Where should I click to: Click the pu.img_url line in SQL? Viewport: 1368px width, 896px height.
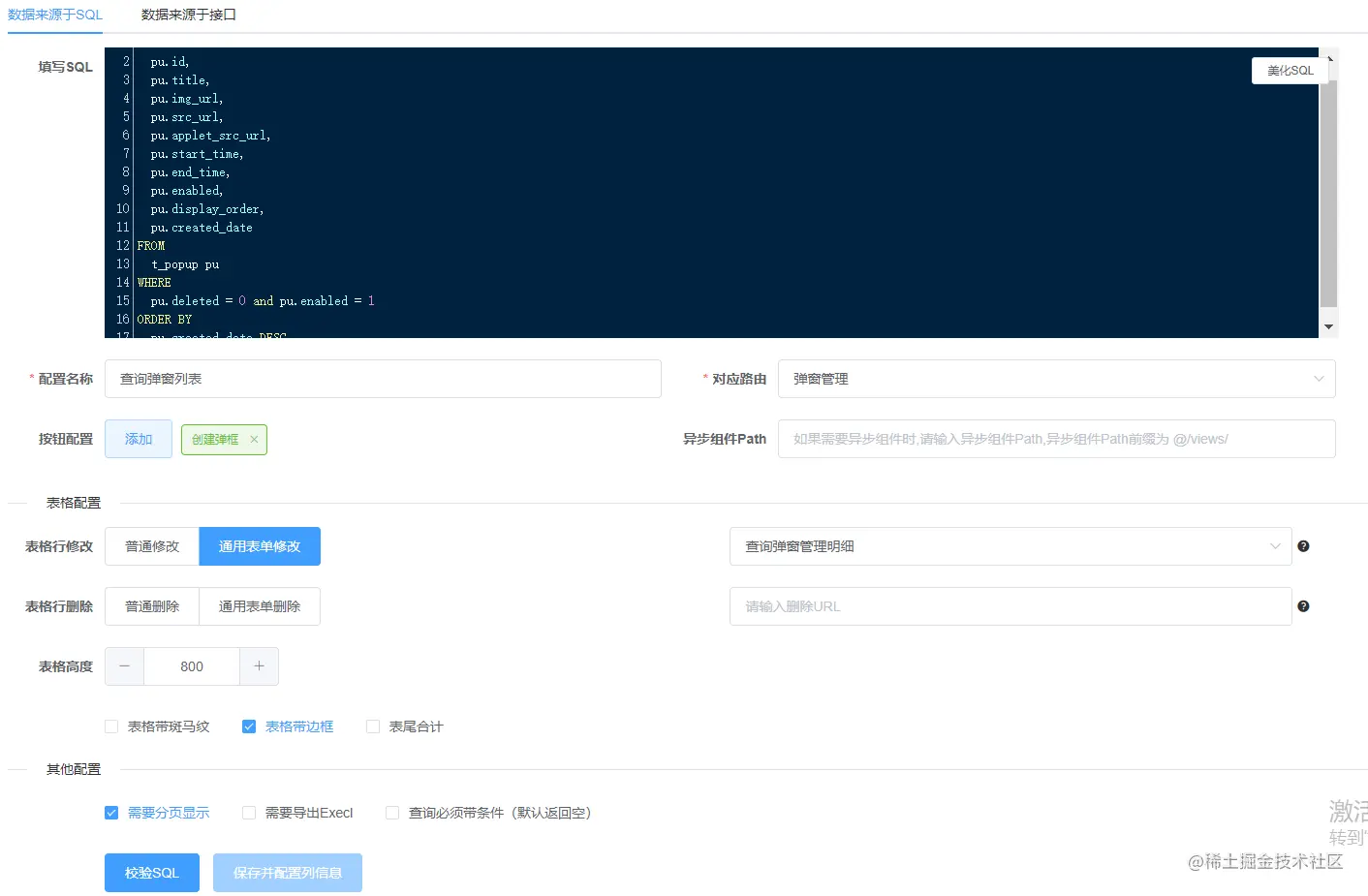187,99
